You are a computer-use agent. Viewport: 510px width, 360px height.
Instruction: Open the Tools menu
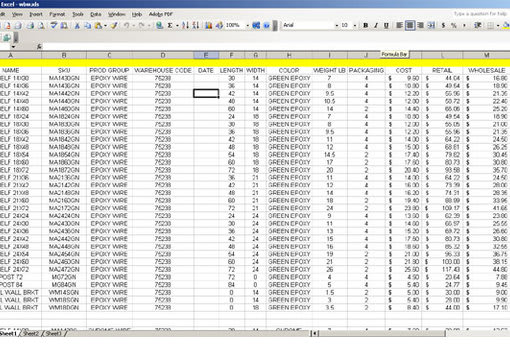tap(78, 14)
